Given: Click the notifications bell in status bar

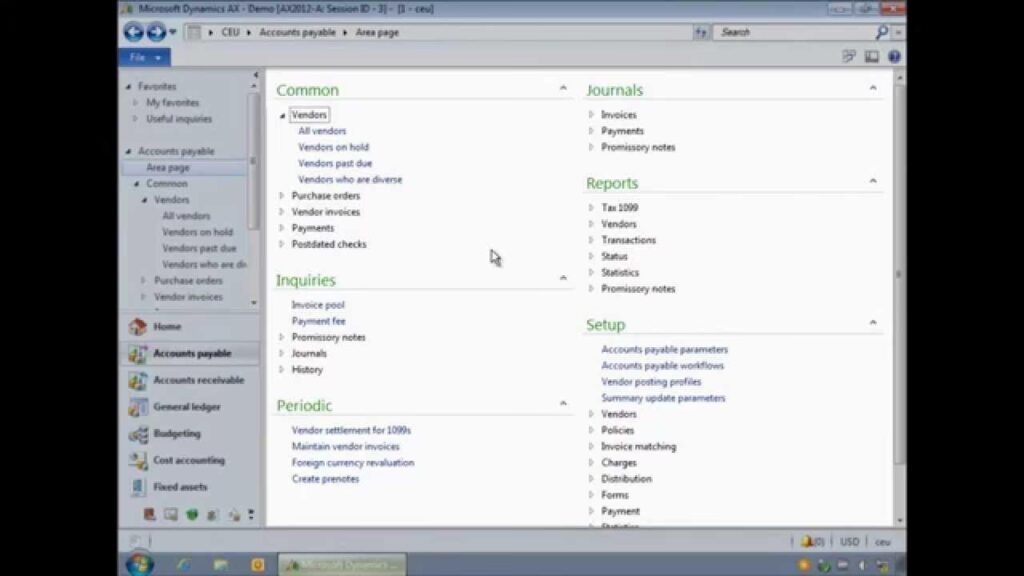Looking at the screenshot, I should 806,541.
